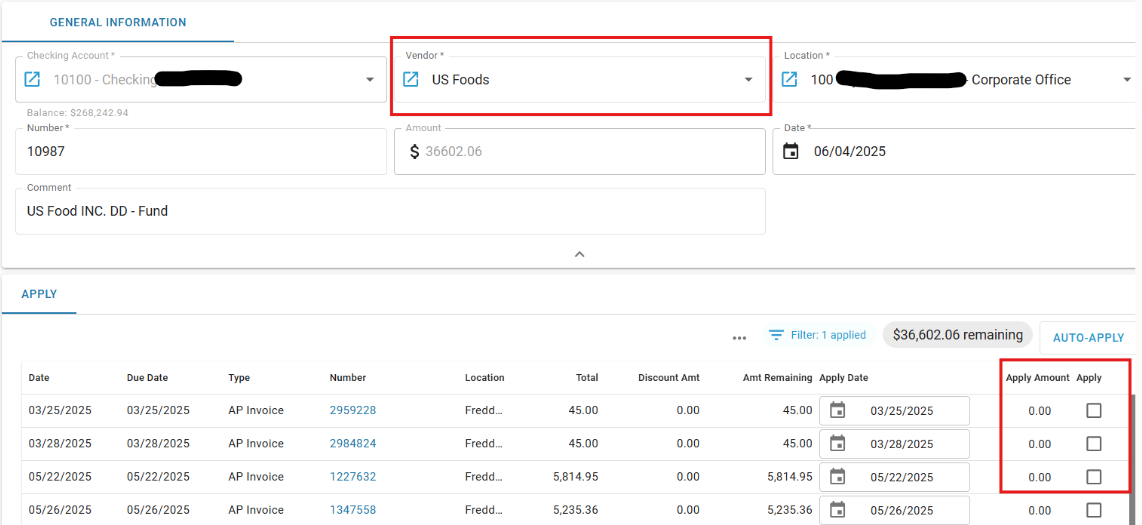Open calendar icon for apply date 03/25/2025
Viewport: 1142px width, 525px height.
[838, 411]
